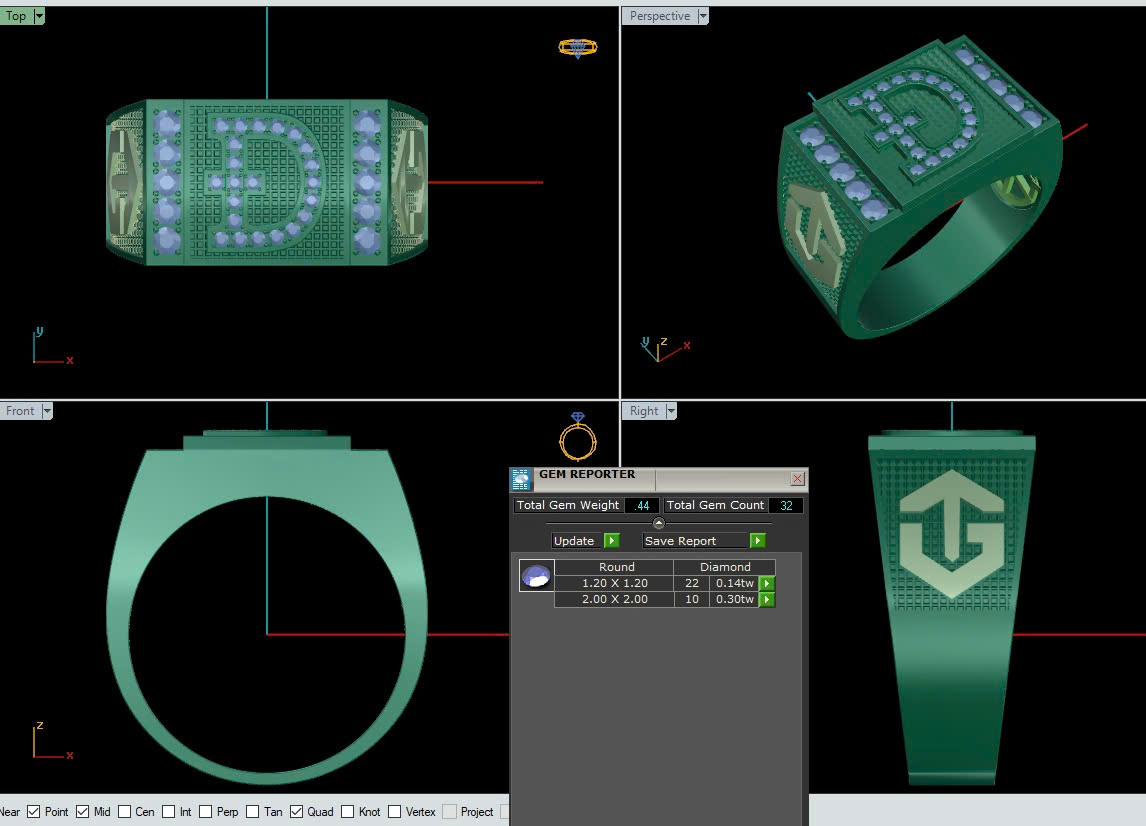1146x826 pixels.
Task: Click green arrow on the 1.20 X 1.20 row
Action: point(767,584)
